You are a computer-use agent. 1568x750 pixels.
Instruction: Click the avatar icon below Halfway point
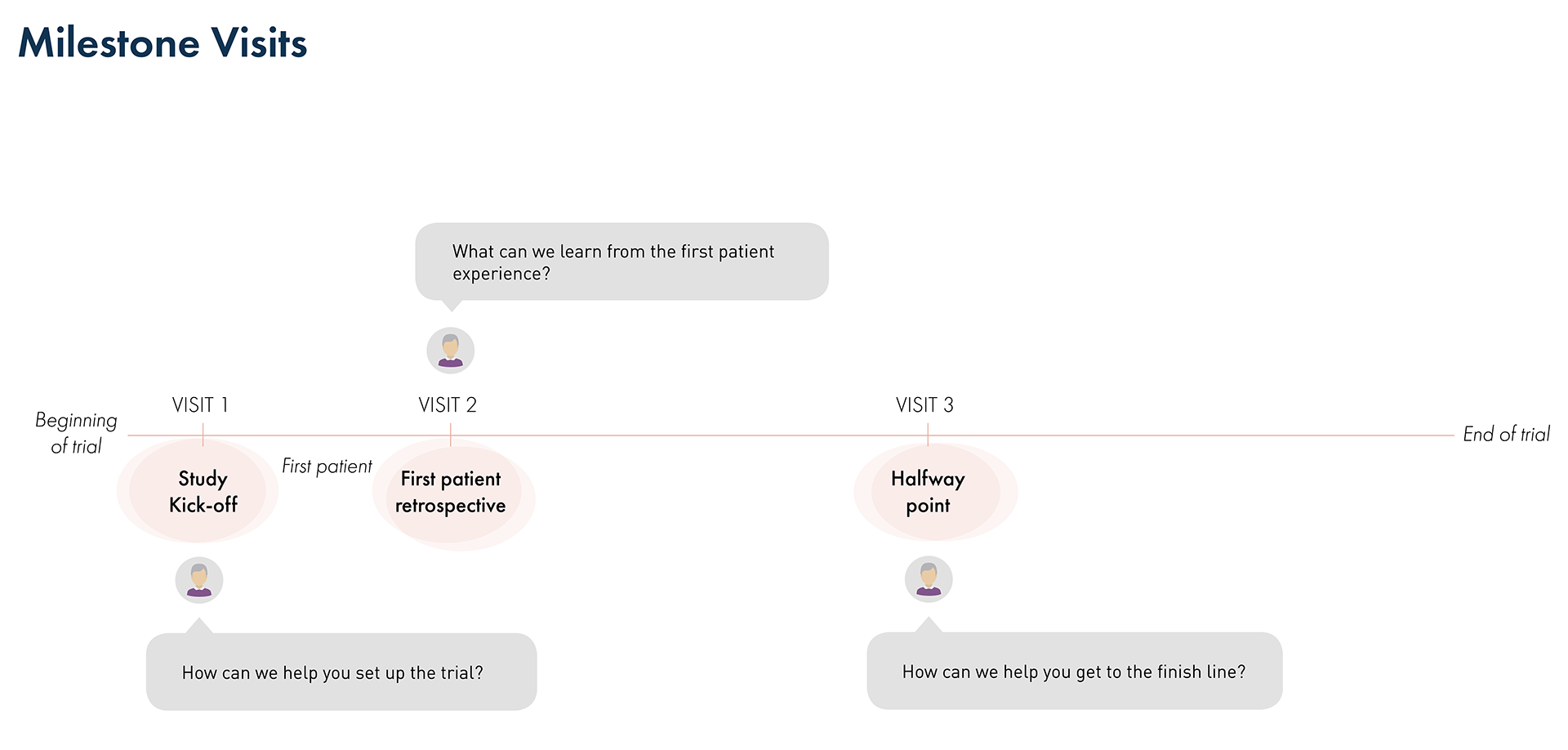click(x=929, y=579)
